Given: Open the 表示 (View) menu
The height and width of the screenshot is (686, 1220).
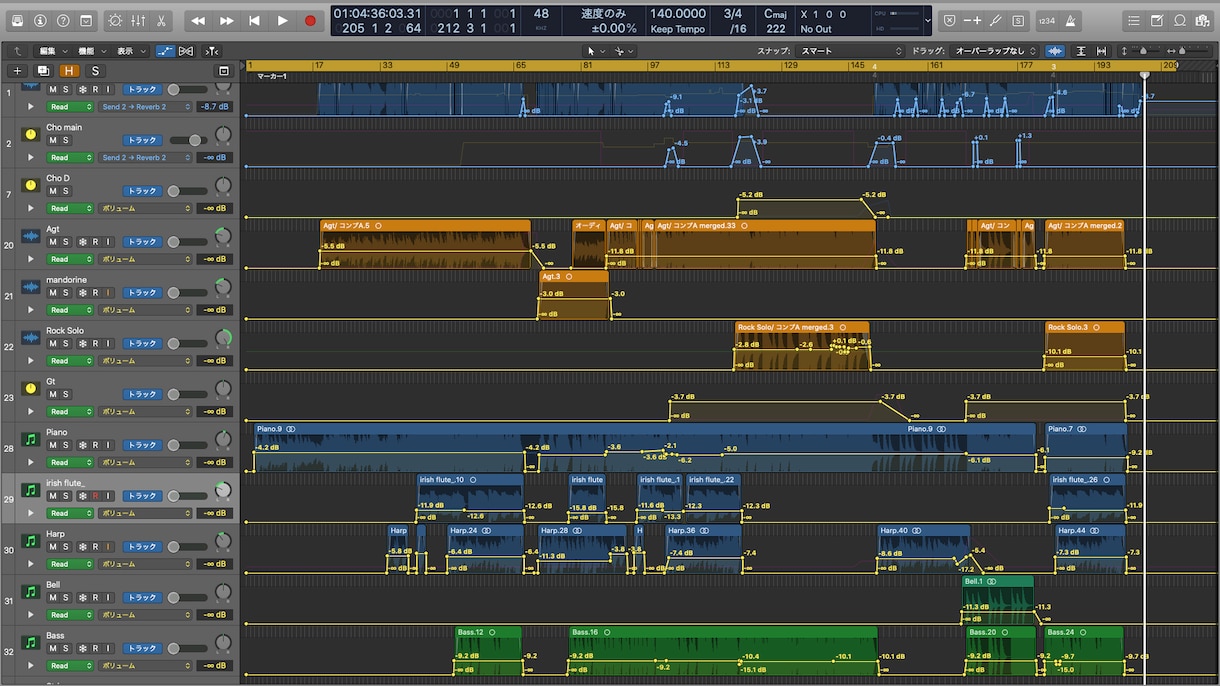Looking at the screenshot, I should 130,50.
